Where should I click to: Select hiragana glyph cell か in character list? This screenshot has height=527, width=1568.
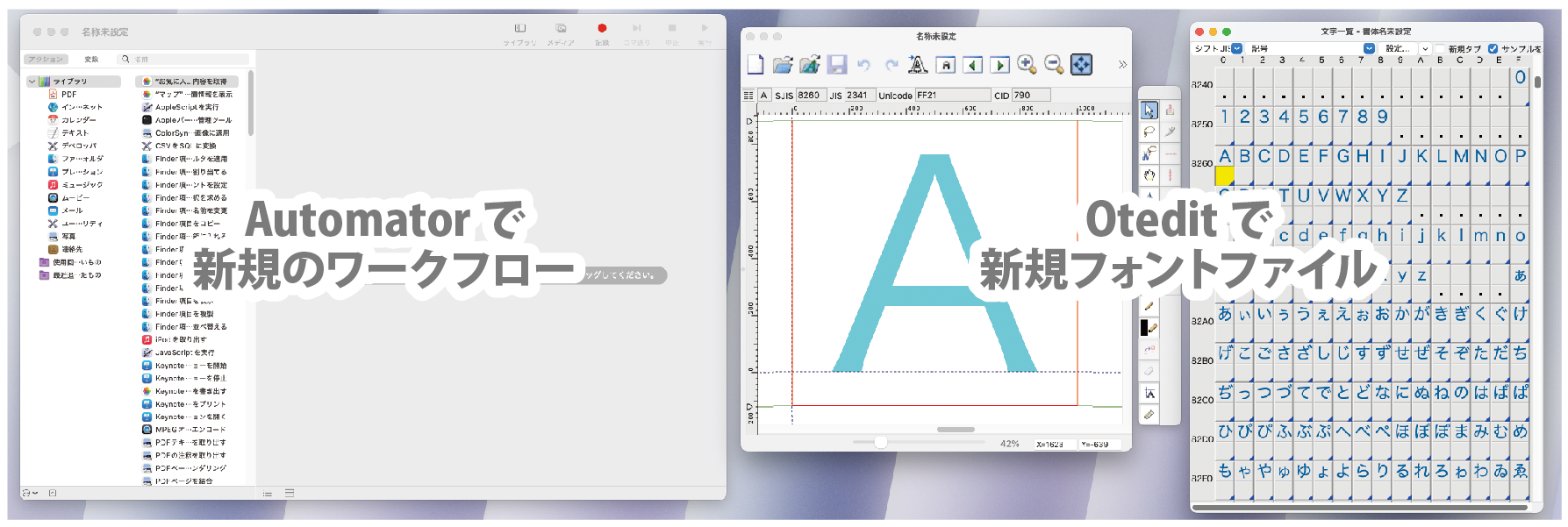pos(1402,314)
